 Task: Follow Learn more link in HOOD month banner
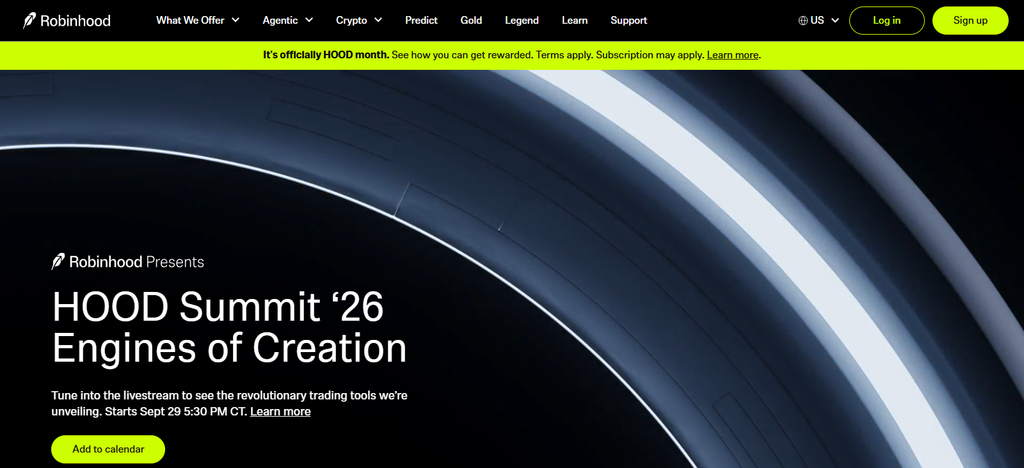[733, 55]
